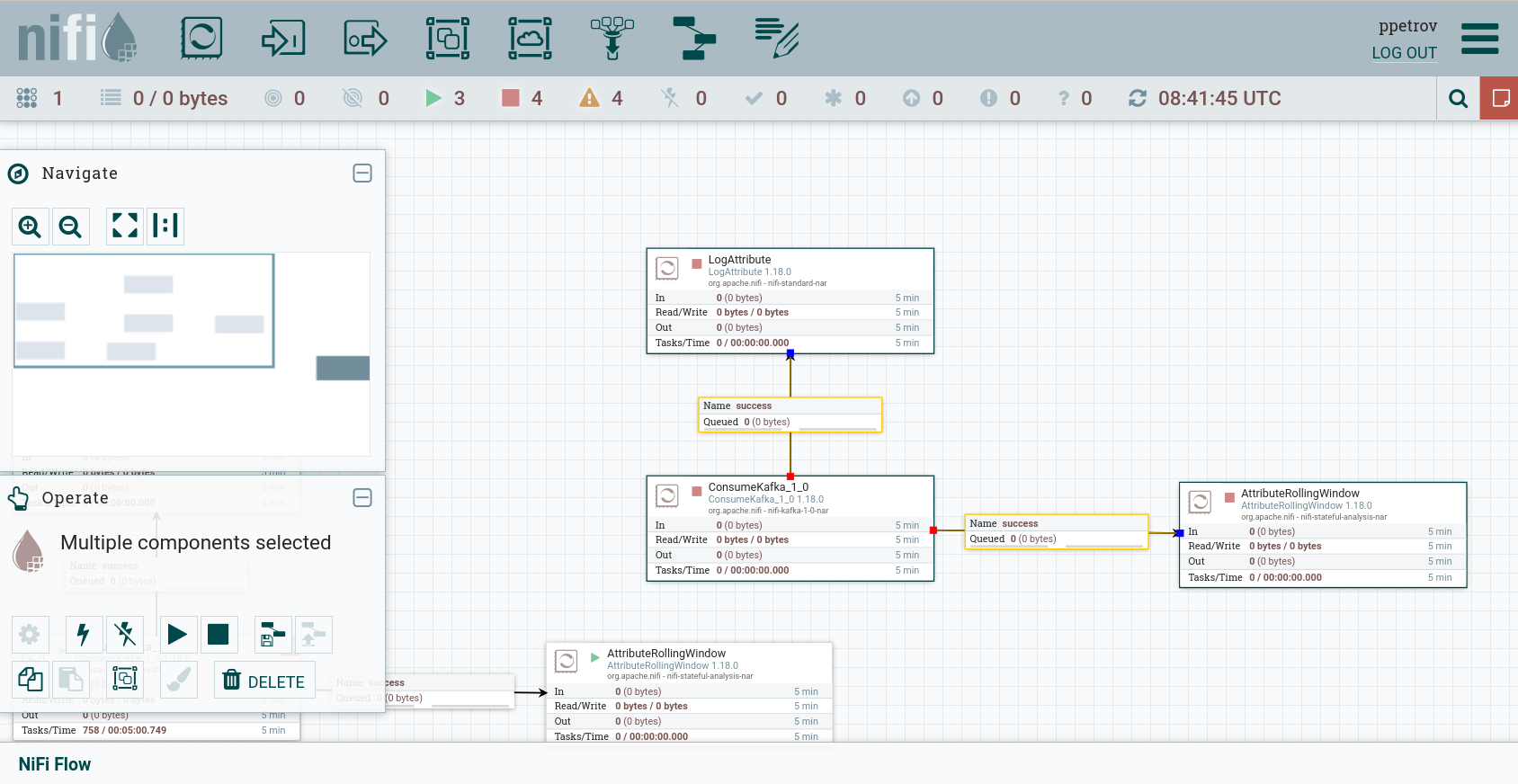Image resolution: width=1518 pixels, height=784 pixels.
Task: Stop selected components with stop button
Action: point(218,635)
